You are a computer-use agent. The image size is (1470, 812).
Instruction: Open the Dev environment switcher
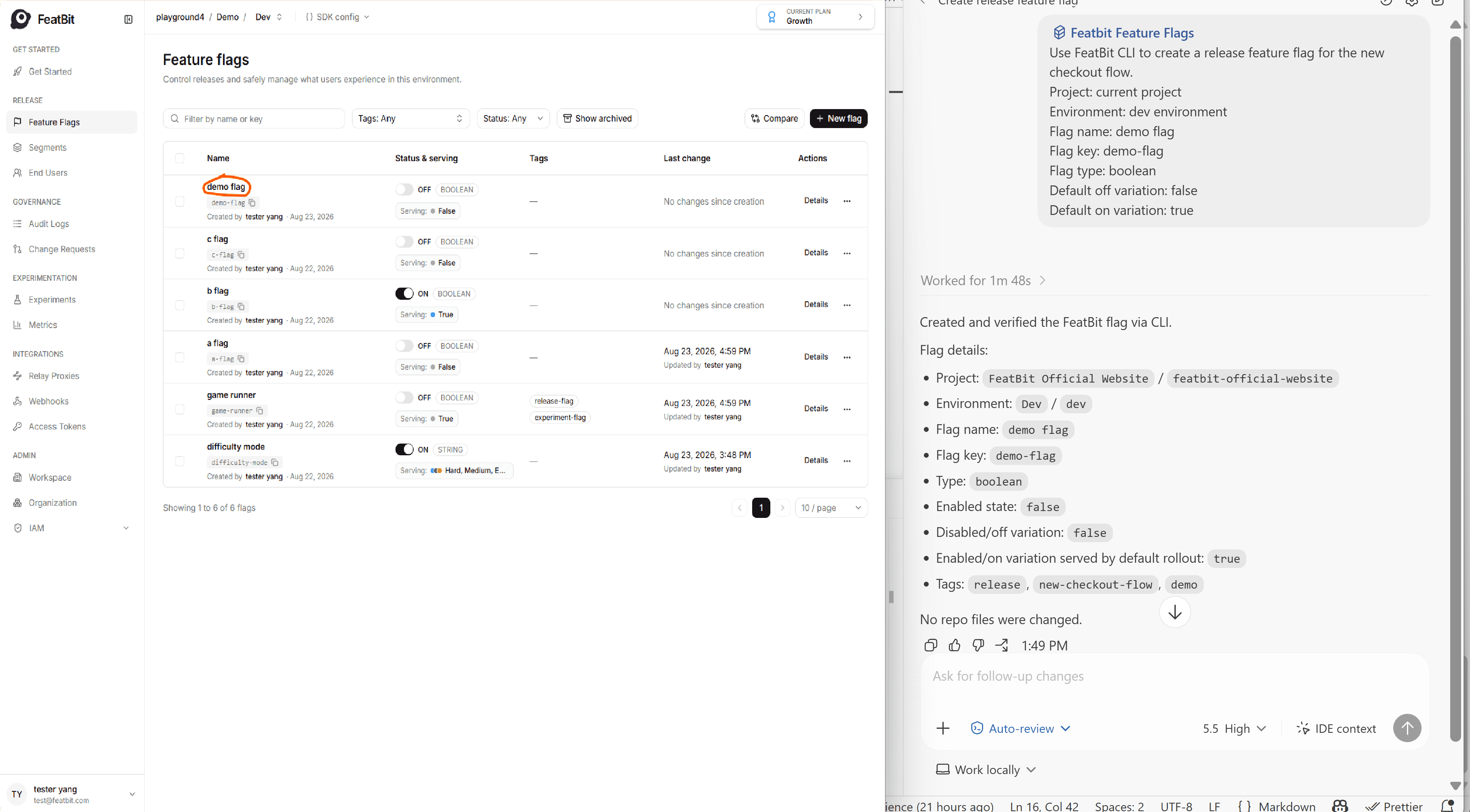pos(268,17)
